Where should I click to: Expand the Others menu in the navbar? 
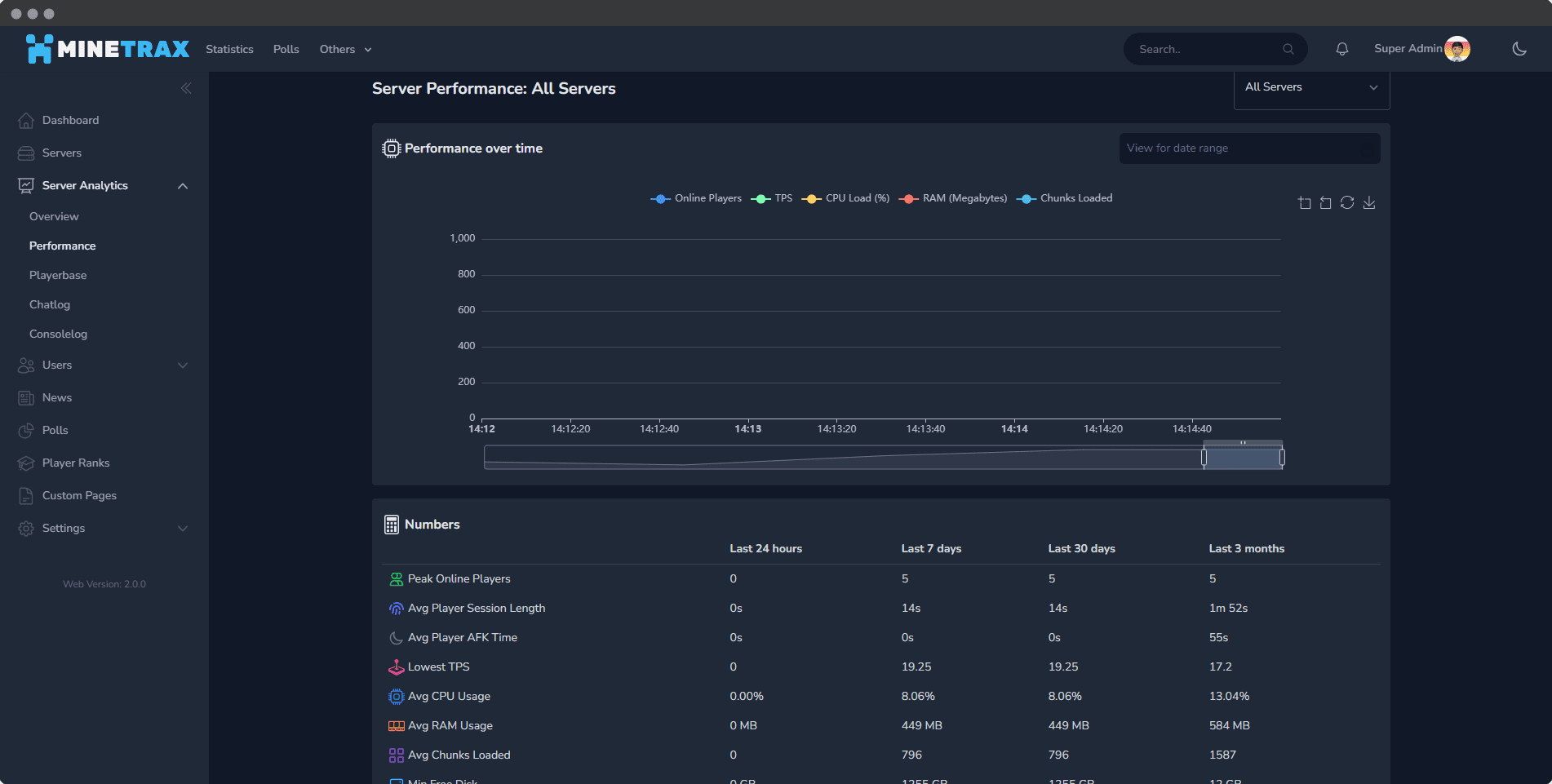click(x=345, y=49)
